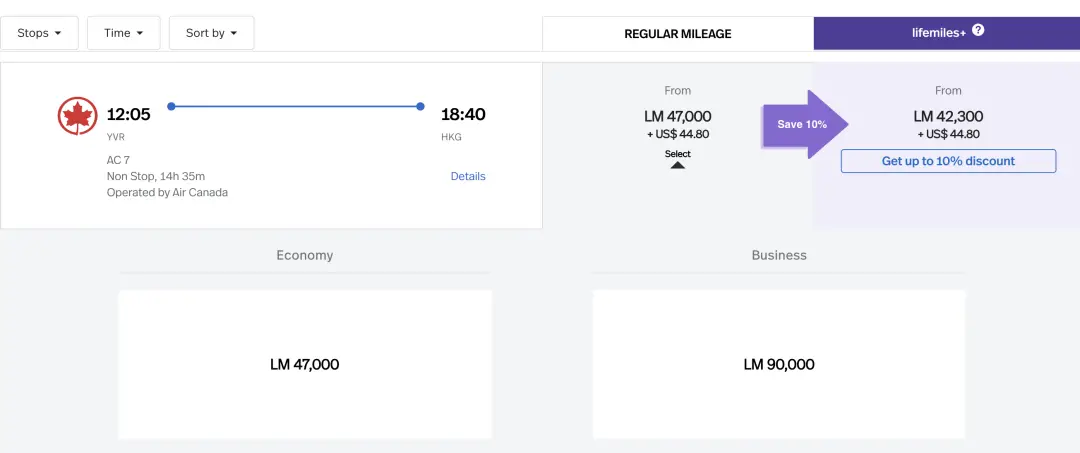Image resolution: width=1080 pixels, height=453 pixels.
Task: Click the 12:05 departure time
Action: point(128,114)
